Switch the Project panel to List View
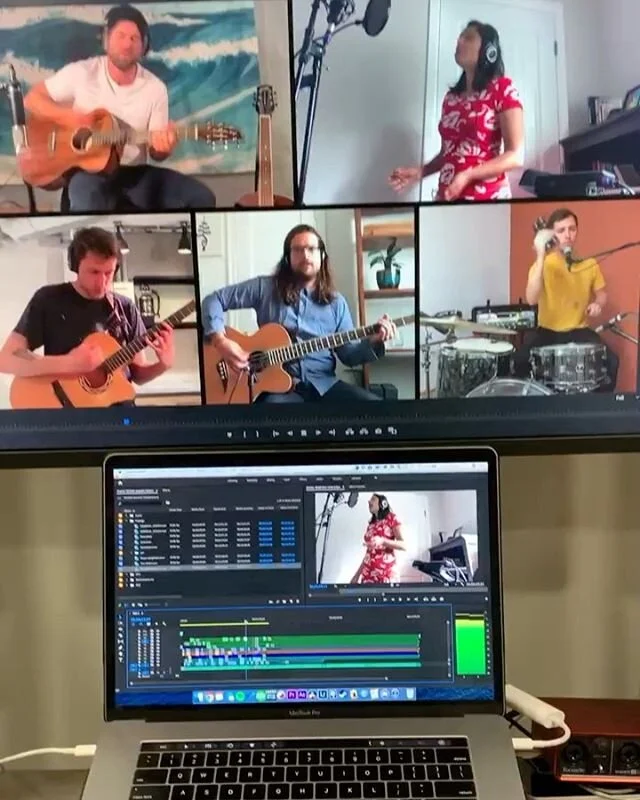Image resolution: width=640 pixels, height=800 pixels. [x=126, y=605]
